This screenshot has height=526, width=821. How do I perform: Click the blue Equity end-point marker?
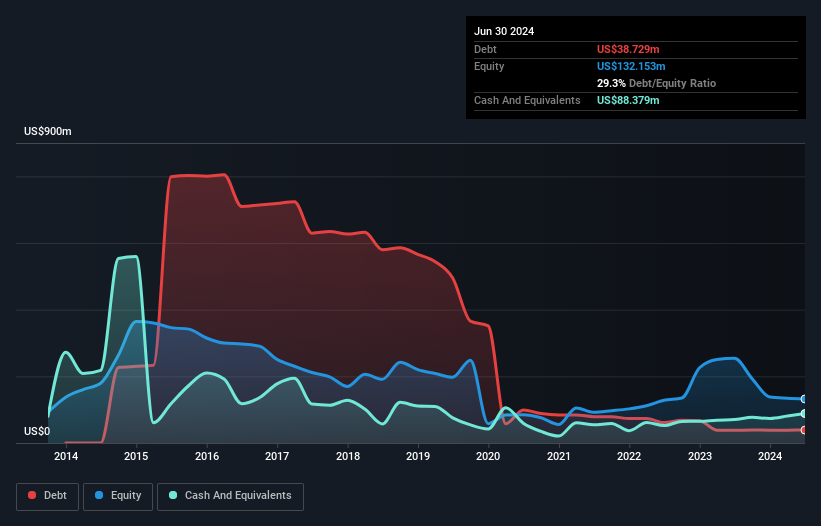[x=804, y=399]
